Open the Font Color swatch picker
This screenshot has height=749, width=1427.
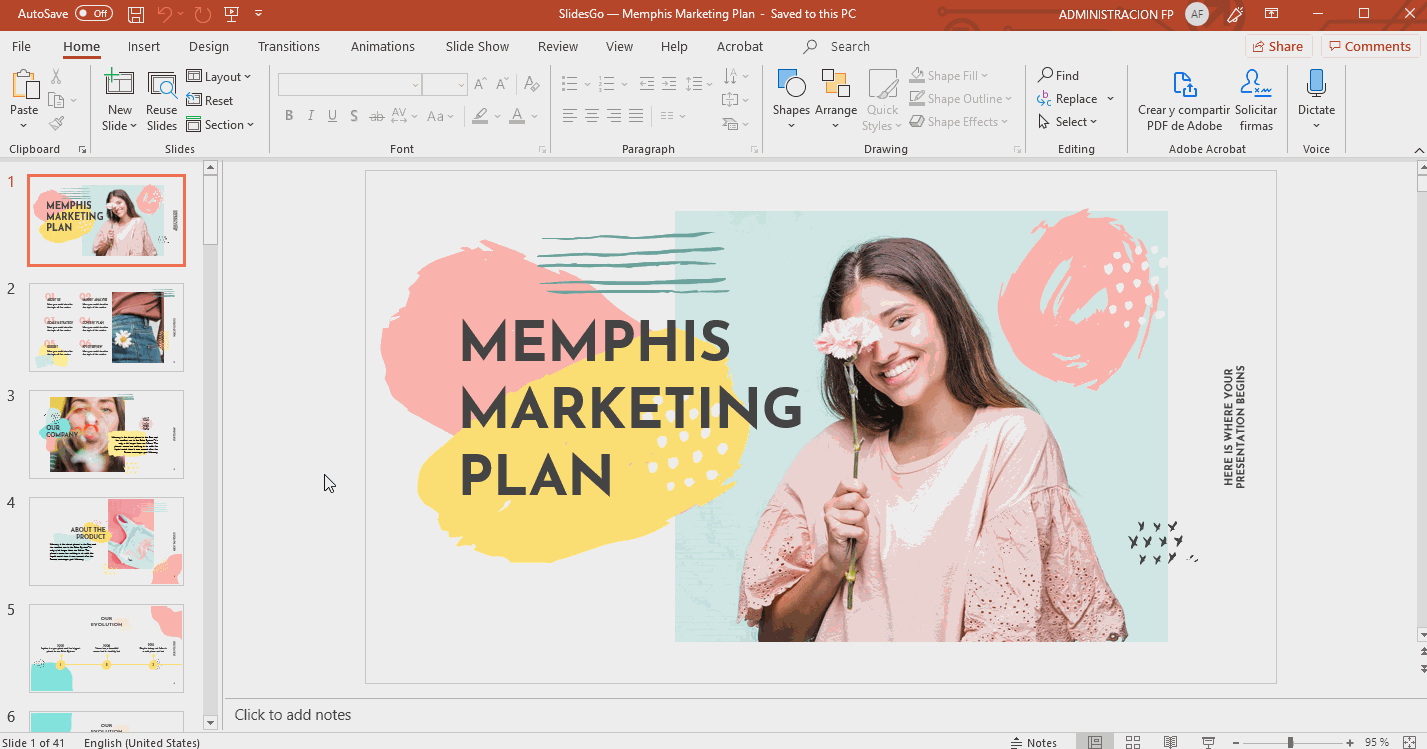click(518, 117)
